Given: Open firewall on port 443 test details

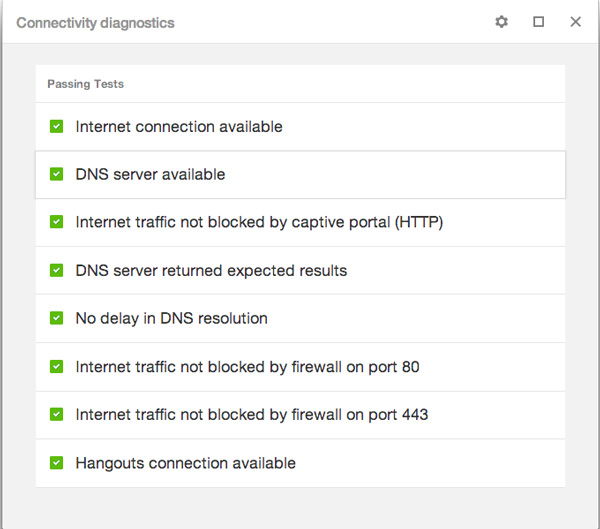Looking at the screenshot, I should pos(252,415).
